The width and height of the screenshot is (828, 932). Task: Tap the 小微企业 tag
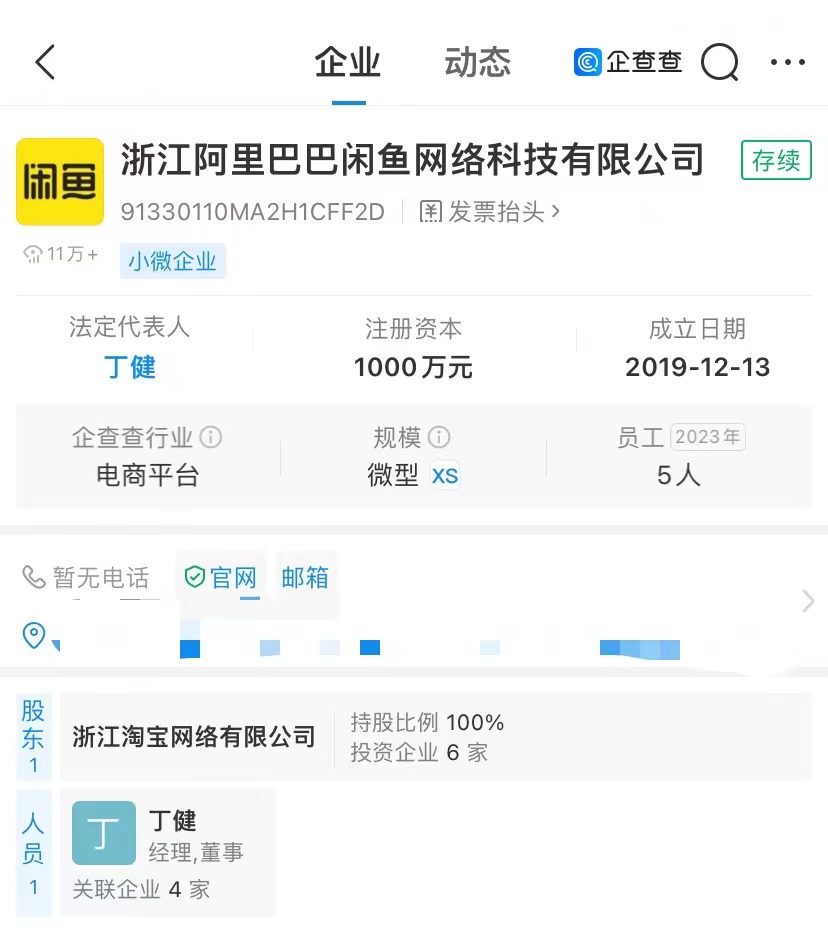click(x=172, y=261)
